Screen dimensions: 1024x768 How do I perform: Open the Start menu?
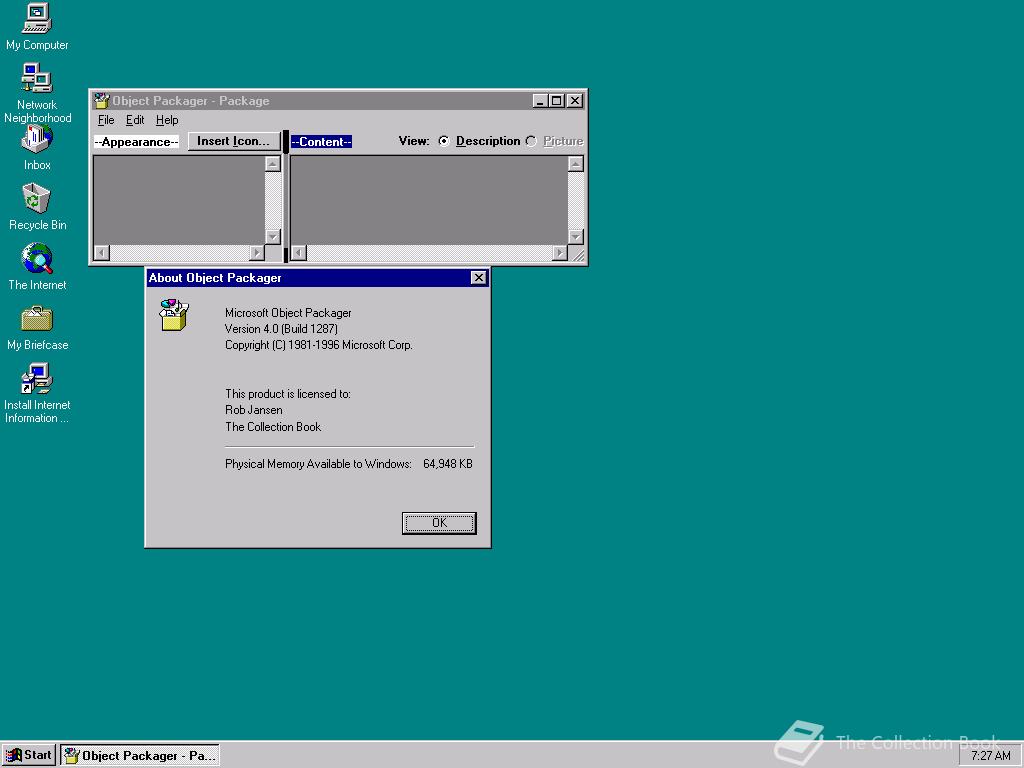[x=29, y=756]
